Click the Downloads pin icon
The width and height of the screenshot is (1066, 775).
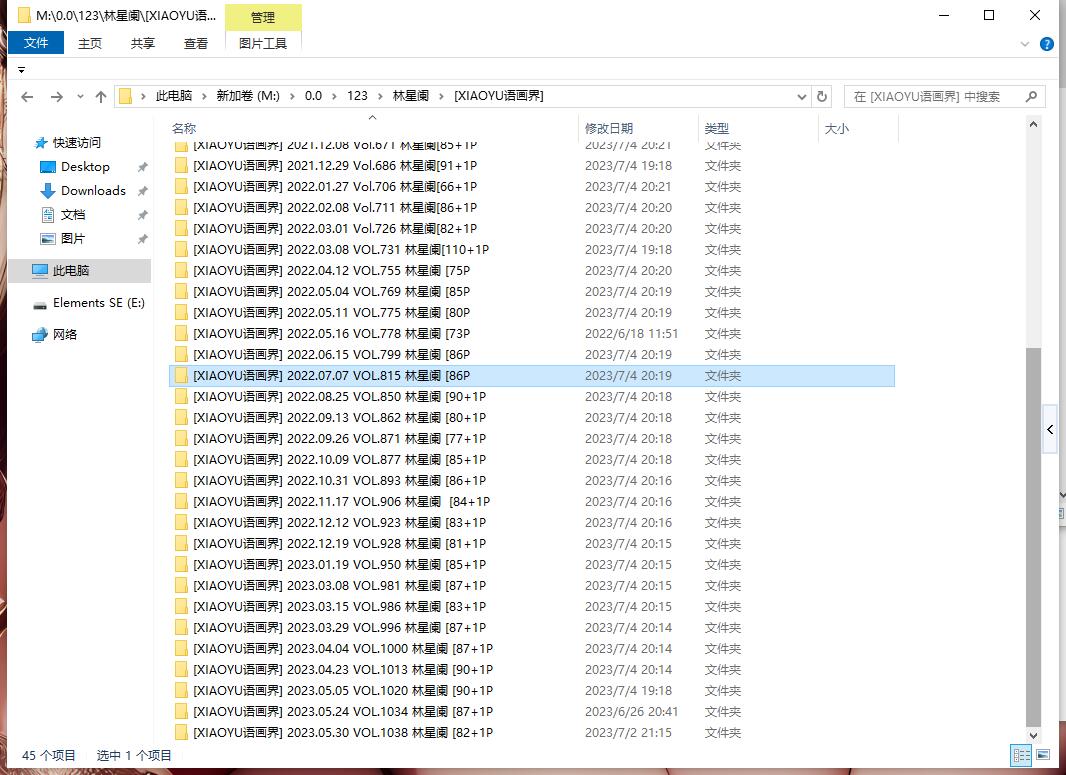coord(142,191)
